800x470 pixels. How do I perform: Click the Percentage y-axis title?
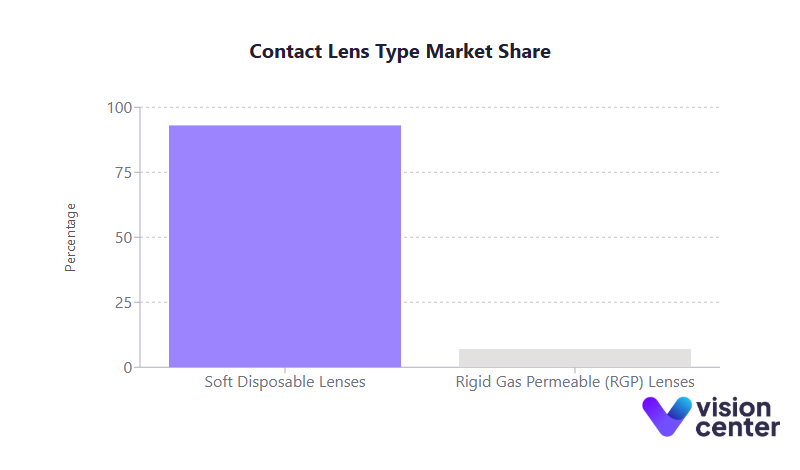[x=70, y=237]
